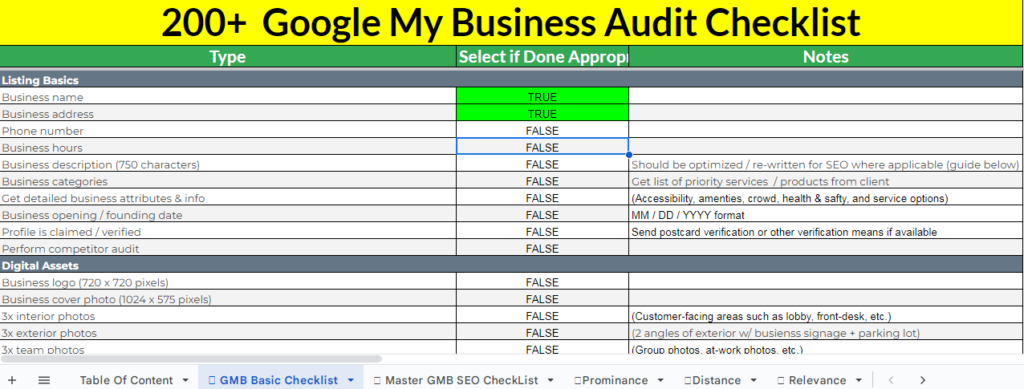Click the 200+ Google My Business Audit Checklist title
The width and height of the screenshot is (1024, 389).
pyautogui.click(x=511, y=22)
